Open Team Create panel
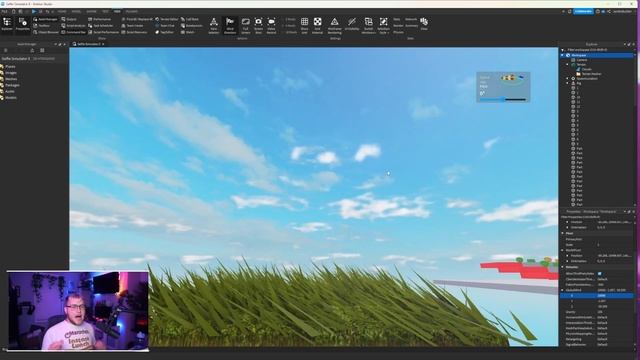640x360 pixels. 132,25
